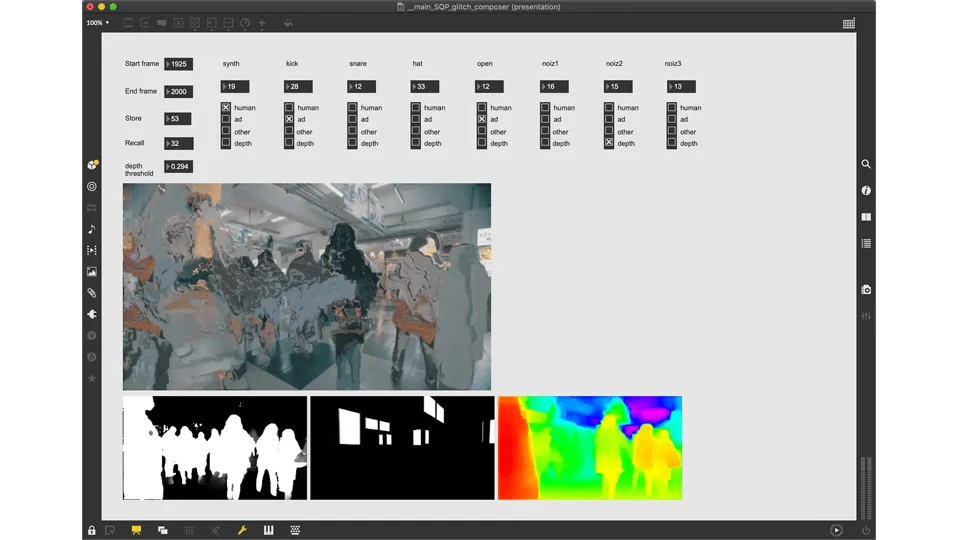This screenshot has width=960, height=540.
Task: Show the inspector split-panel icon
Action: (866, 217)
